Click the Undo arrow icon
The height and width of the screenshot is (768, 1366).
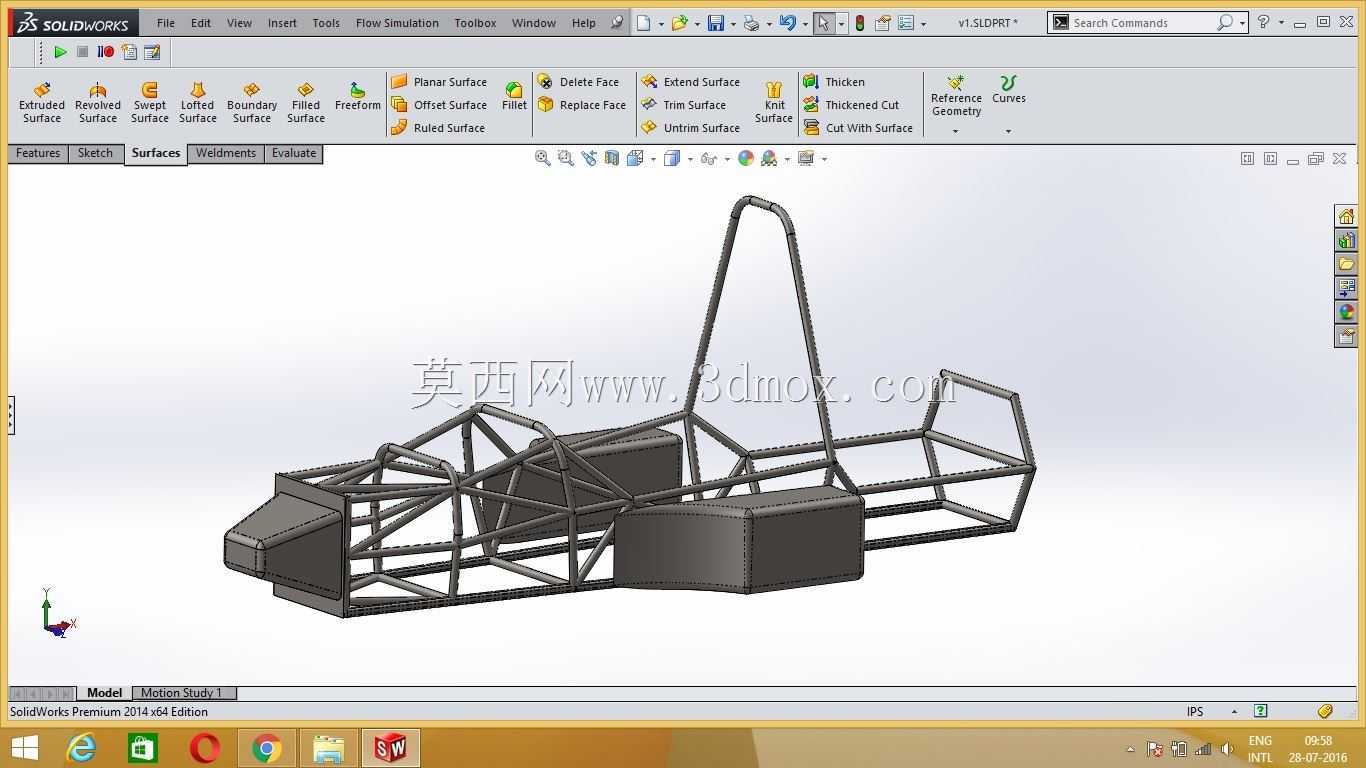787,23
